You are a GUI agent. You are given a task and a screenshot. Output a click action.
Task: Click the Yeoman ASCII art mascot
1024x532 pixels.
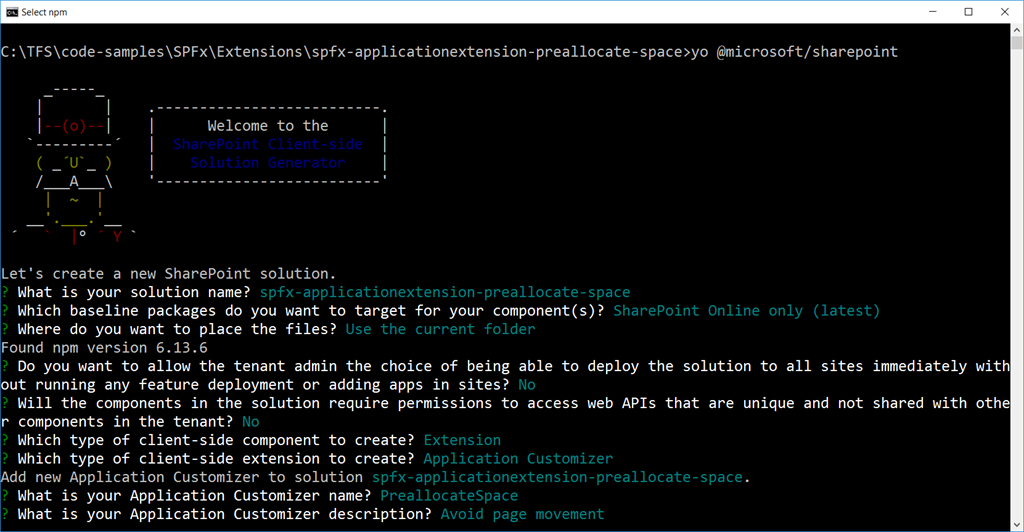74,164
